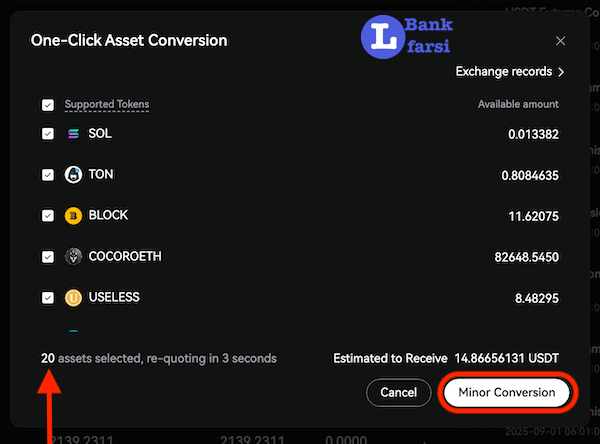Uncheck the SOL checkbox
The image size is (600, 444).
click(48, 134)
